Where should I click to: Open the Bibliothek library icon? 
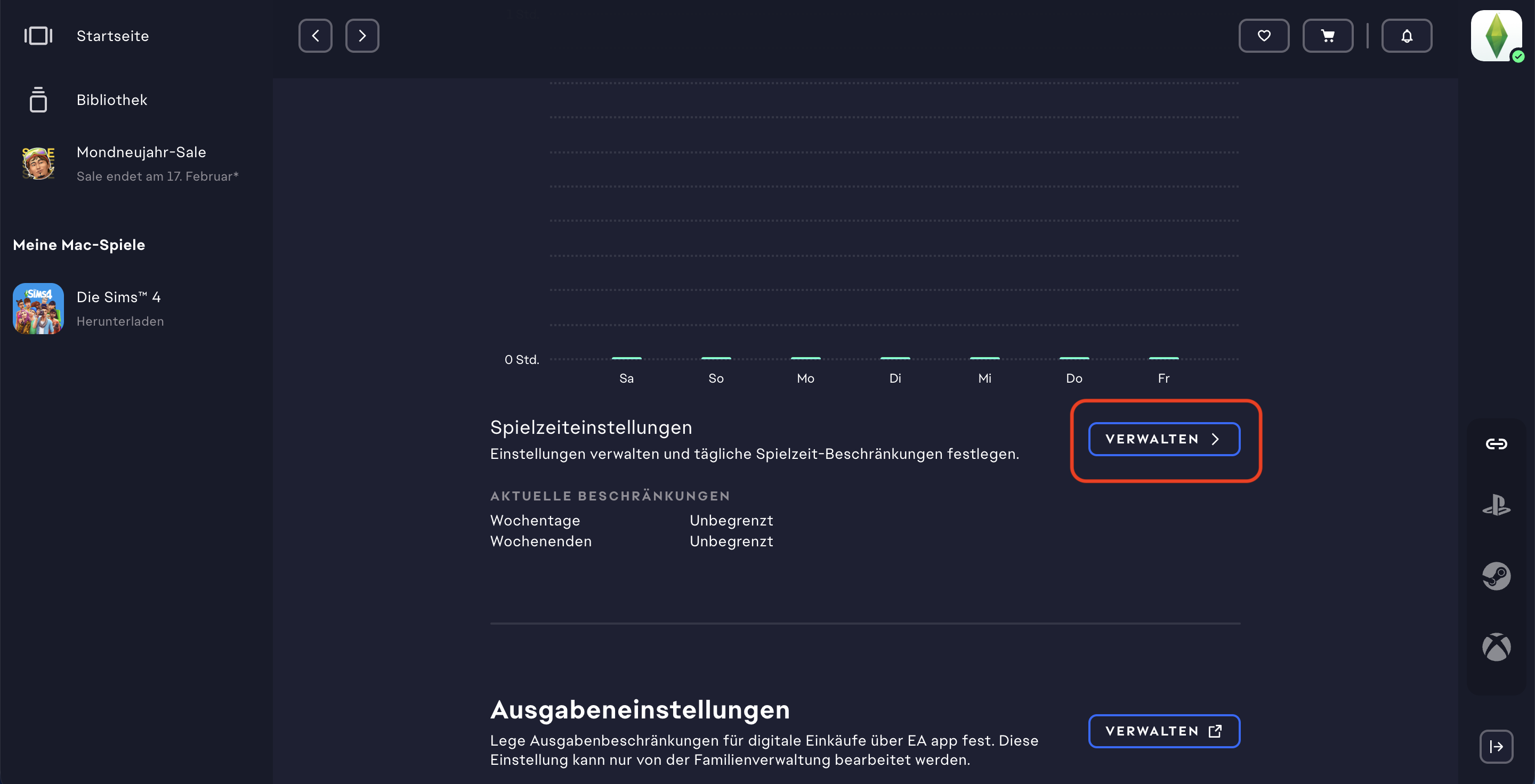click(38, 100)
